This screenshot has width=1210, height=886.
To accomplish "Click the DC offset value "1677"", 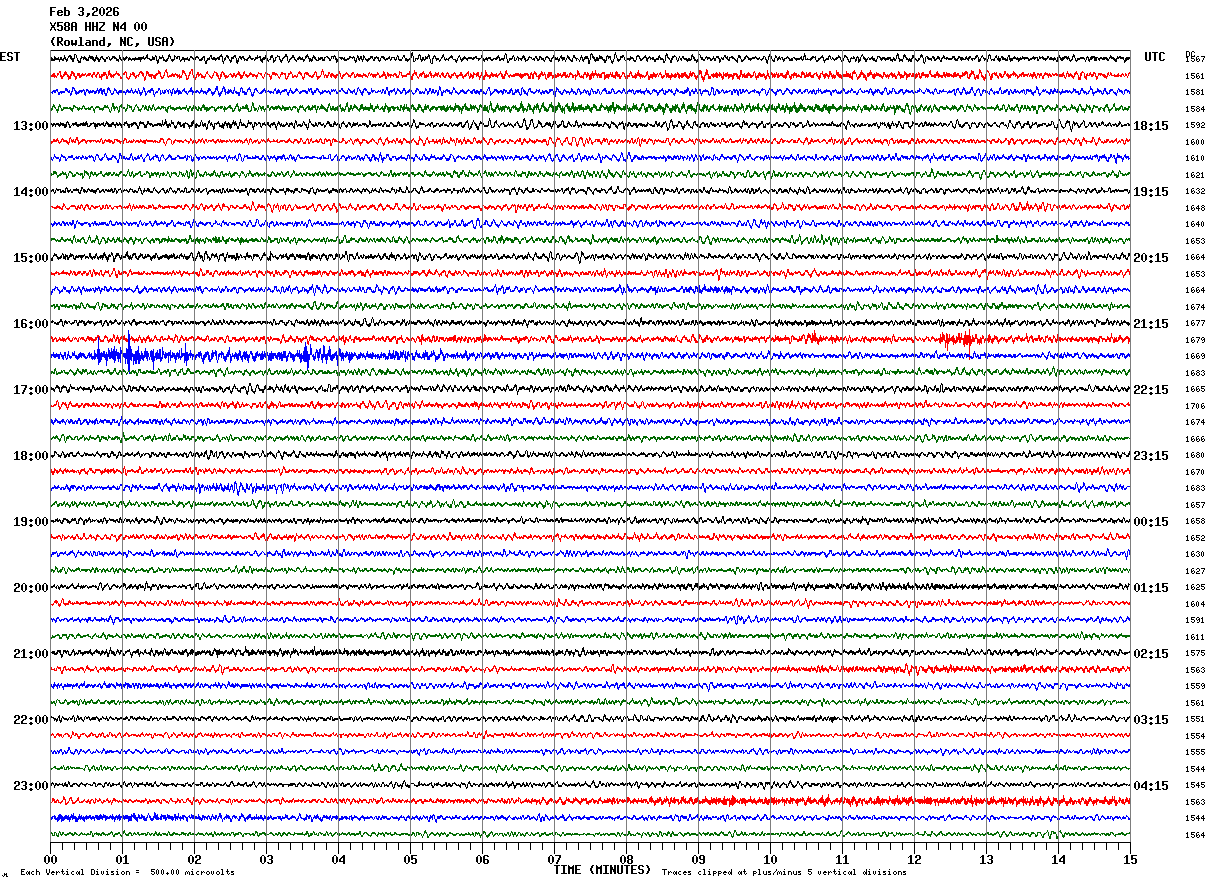I will pyautogui.click(x=1195, y=323).
